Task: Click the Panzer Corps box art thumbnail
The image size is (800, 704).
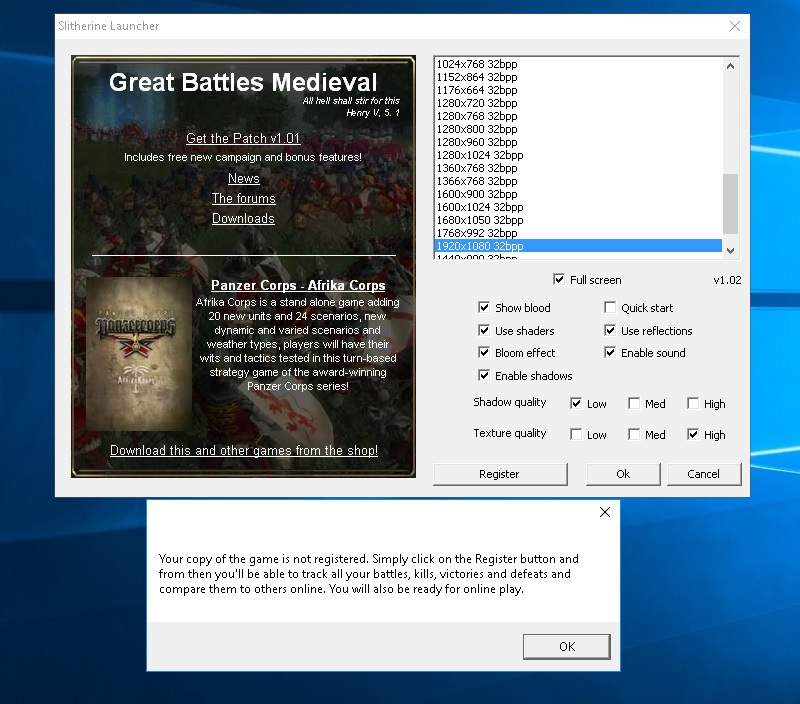Action: point(139,354)
